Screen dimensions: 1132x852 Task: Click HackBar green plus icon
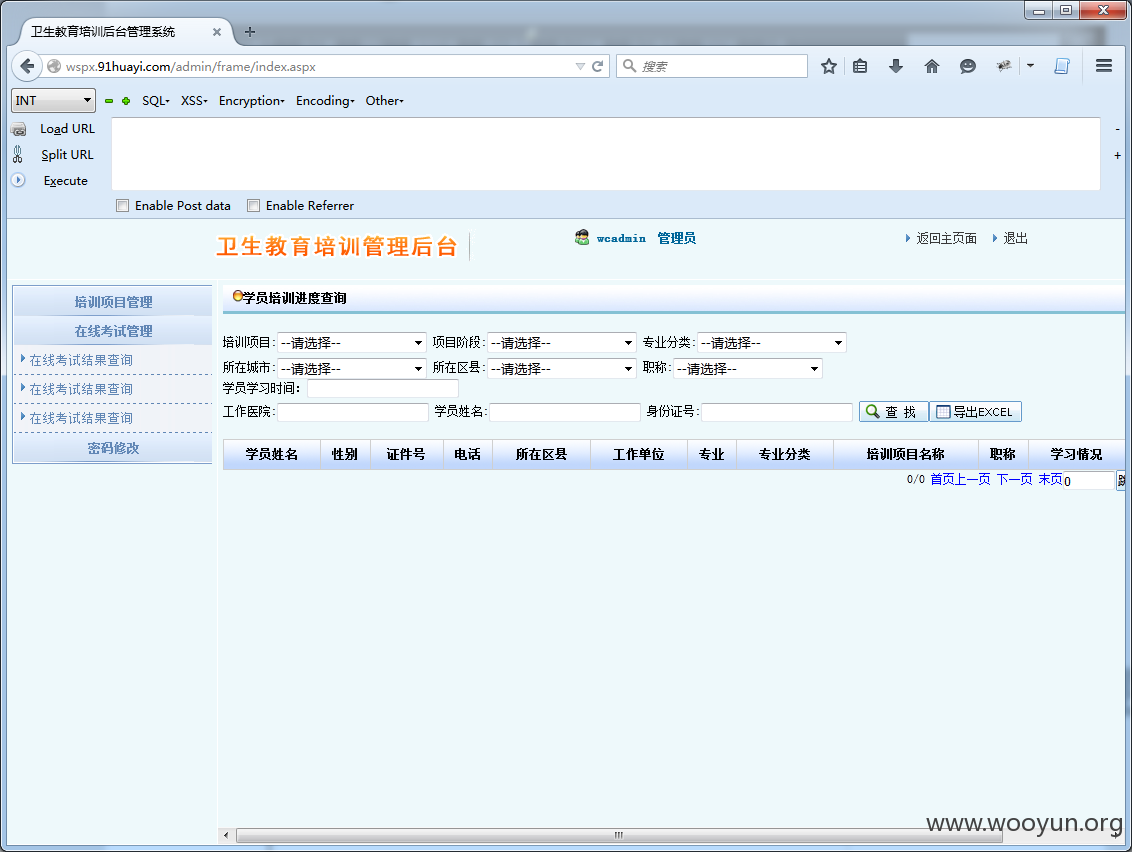(x=126, y=101)
